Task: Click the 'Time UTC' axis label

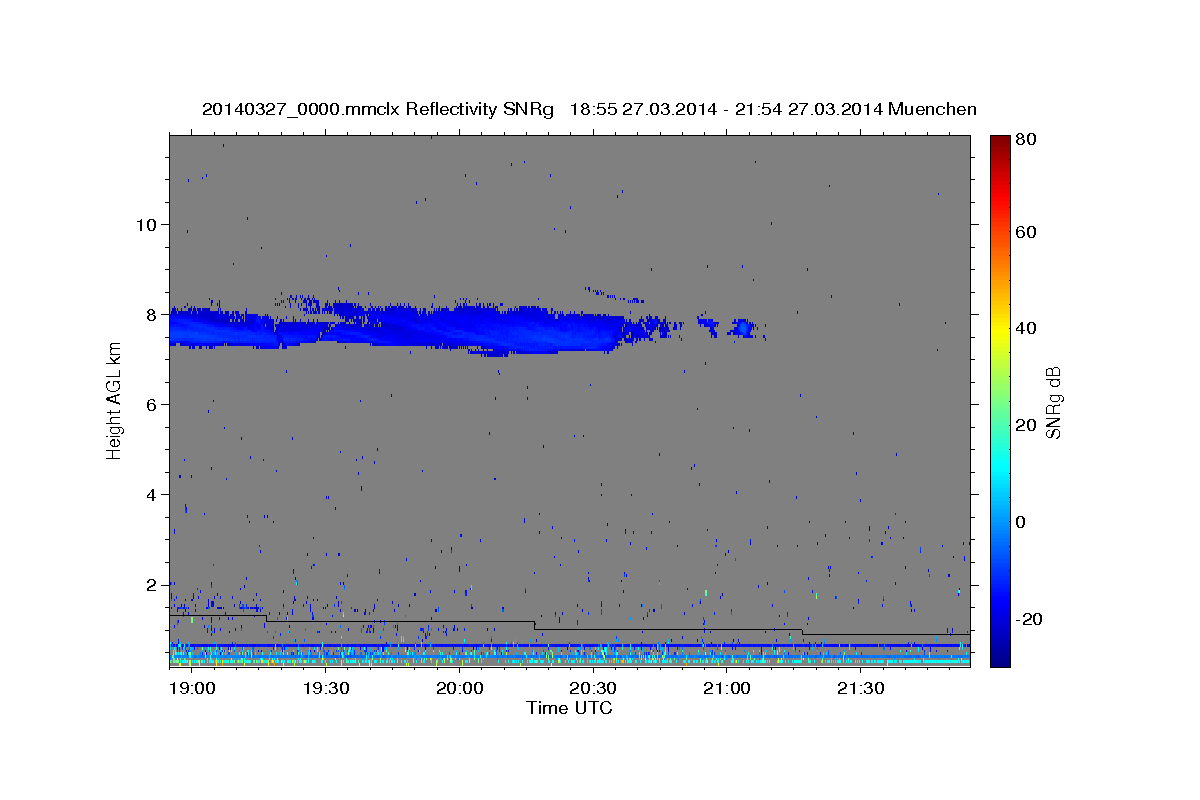Action: coord(569,708)
